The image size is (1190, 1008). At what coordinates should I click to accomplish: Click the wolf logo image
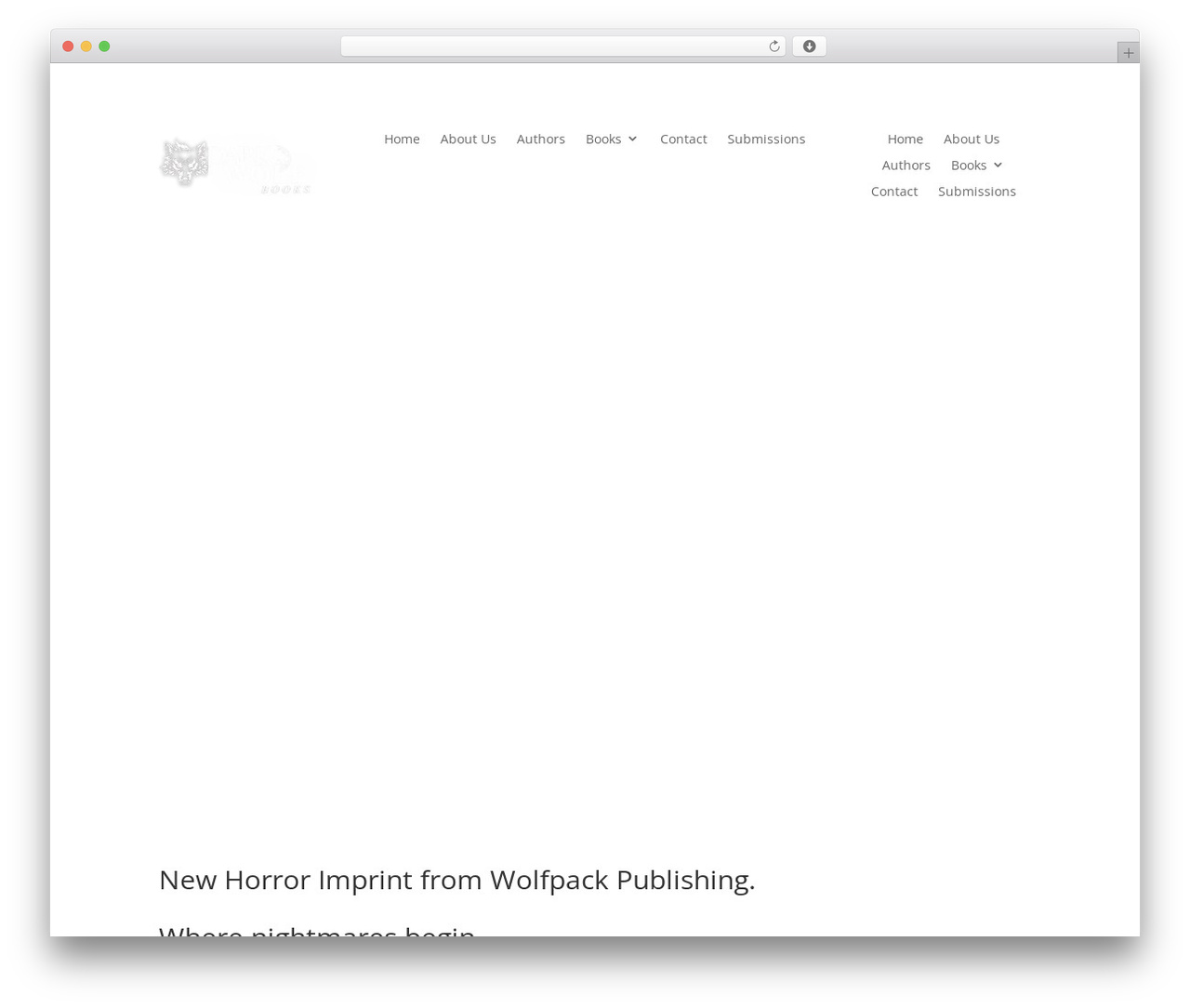tap(237, 166)
